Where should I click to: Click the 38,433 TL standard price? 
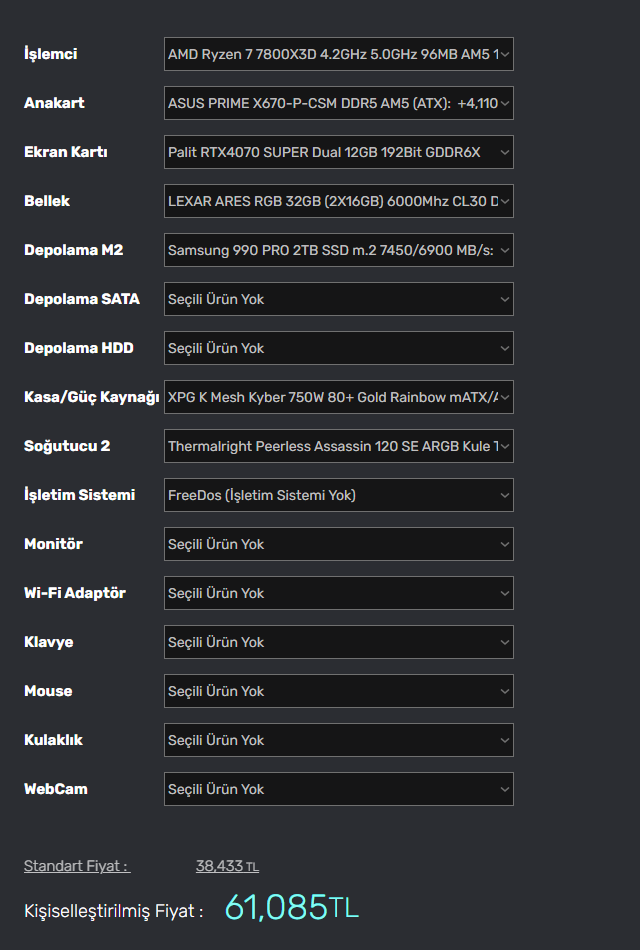(x=227, y=866)
